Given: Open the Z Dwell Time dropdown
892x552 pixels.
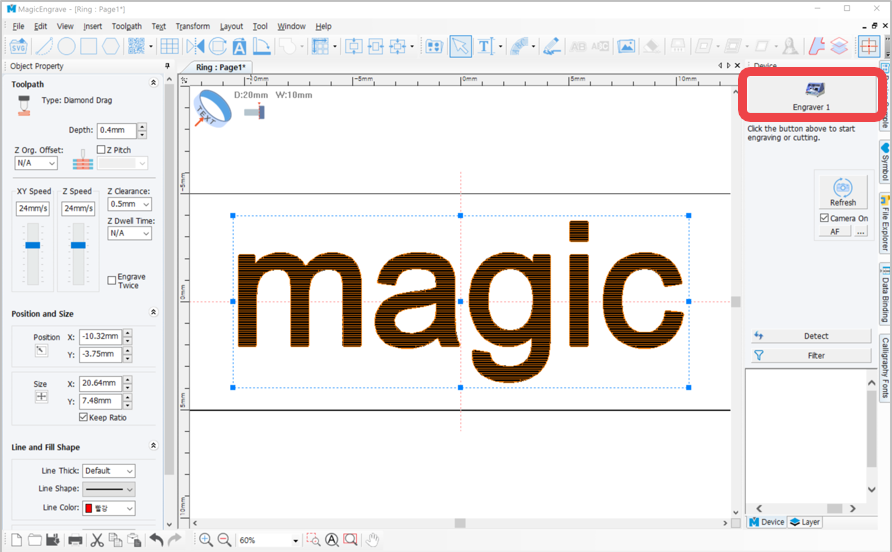Looking at the screenshot, I should point(130,233).
